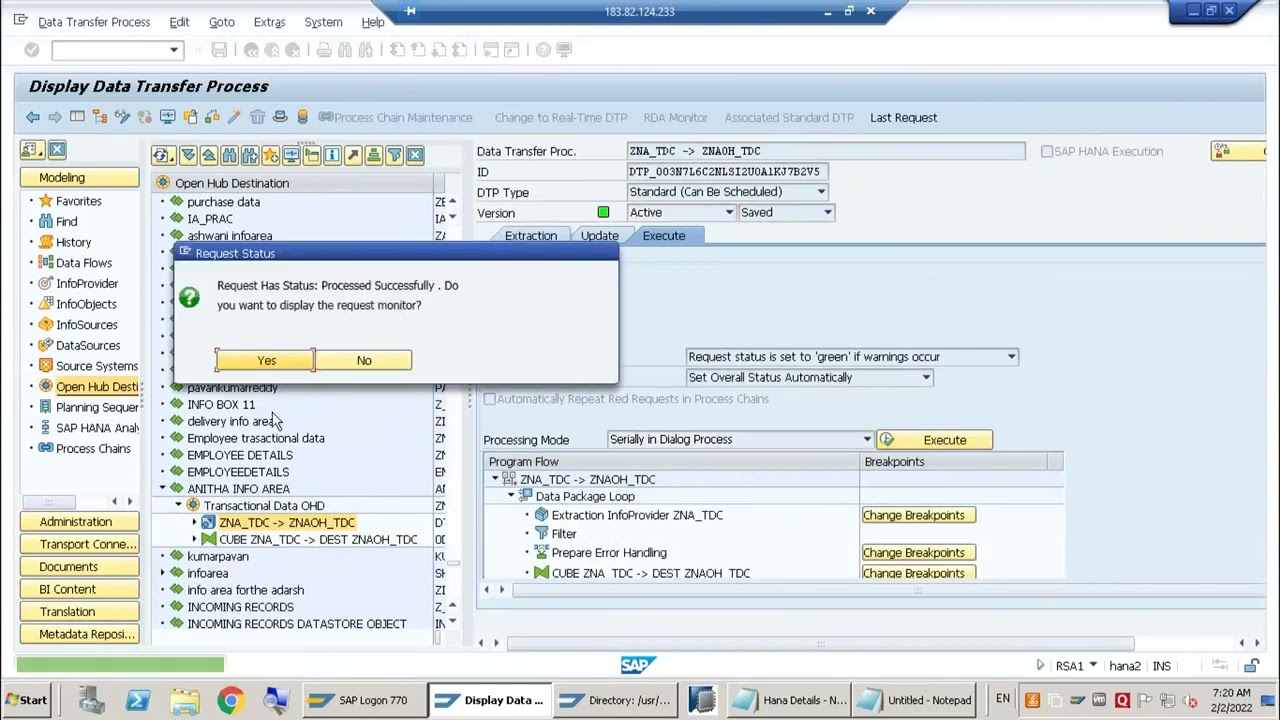The width and height of the screenshot is (1280, 720).
Task: Expand the kumarpavan tree node
Action: [162, 557]
